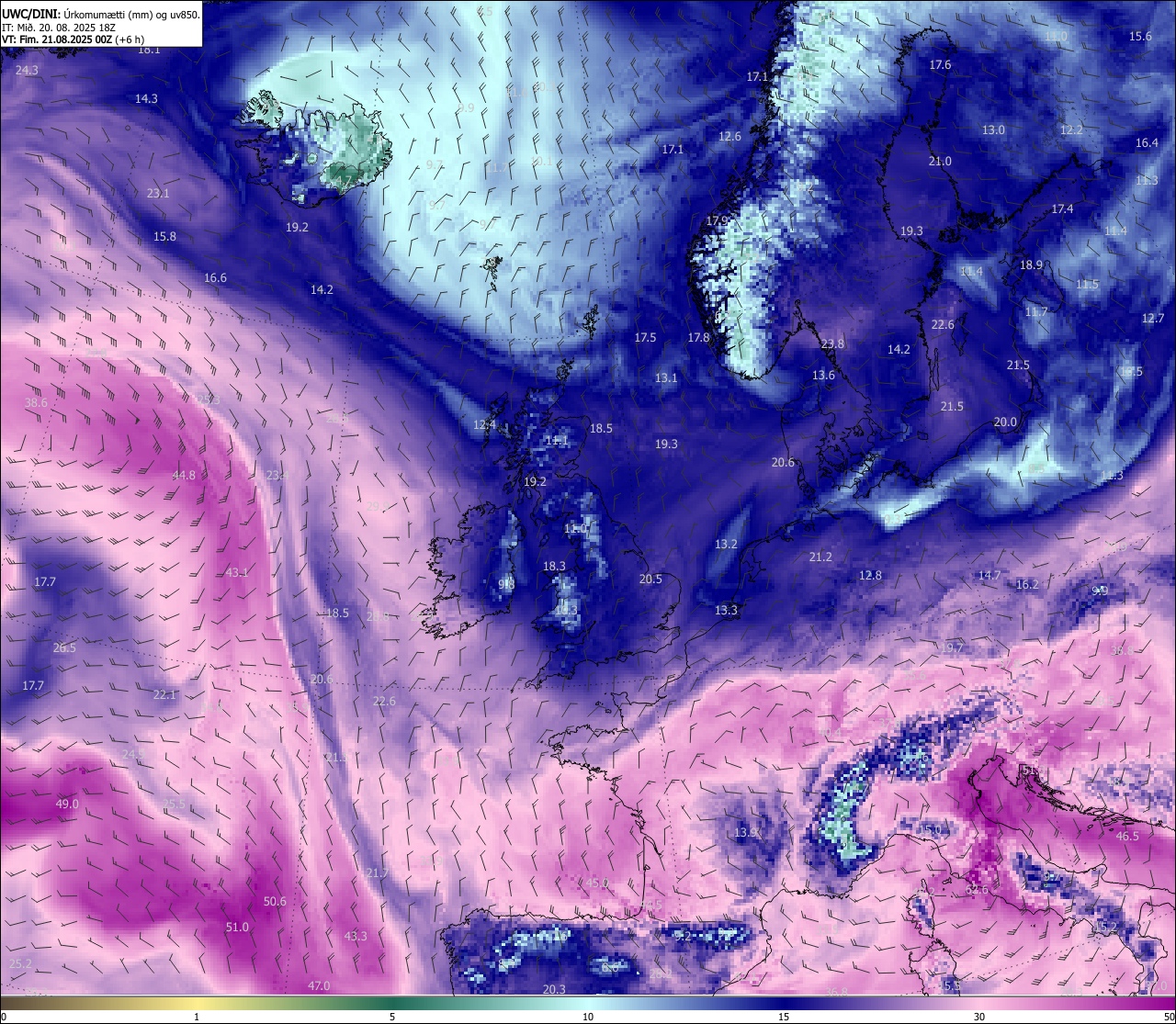The image size is (1176, 1024).
Task: Click the 17.5 value label
Action: (x=645, y=337)
